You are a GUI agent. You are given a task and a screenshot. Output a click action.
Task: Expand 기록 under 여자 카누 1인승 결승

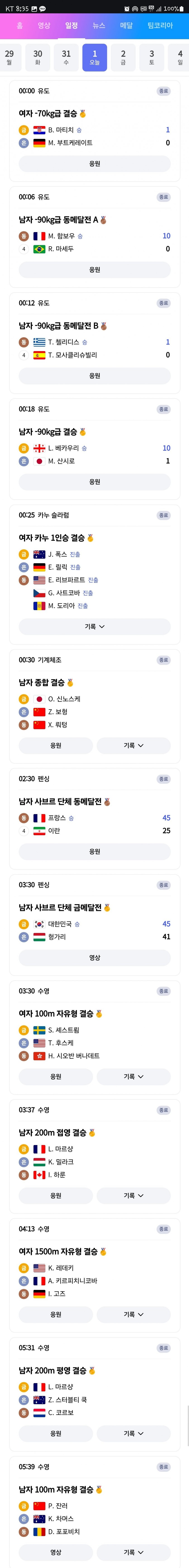[95, 626]
